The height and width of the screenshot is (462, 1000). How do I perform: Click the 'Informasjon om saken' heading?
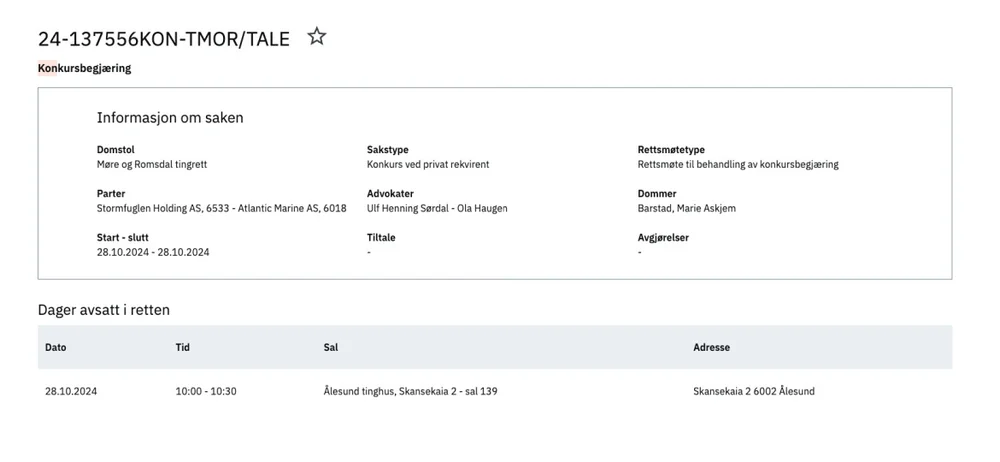pos(170,118)
